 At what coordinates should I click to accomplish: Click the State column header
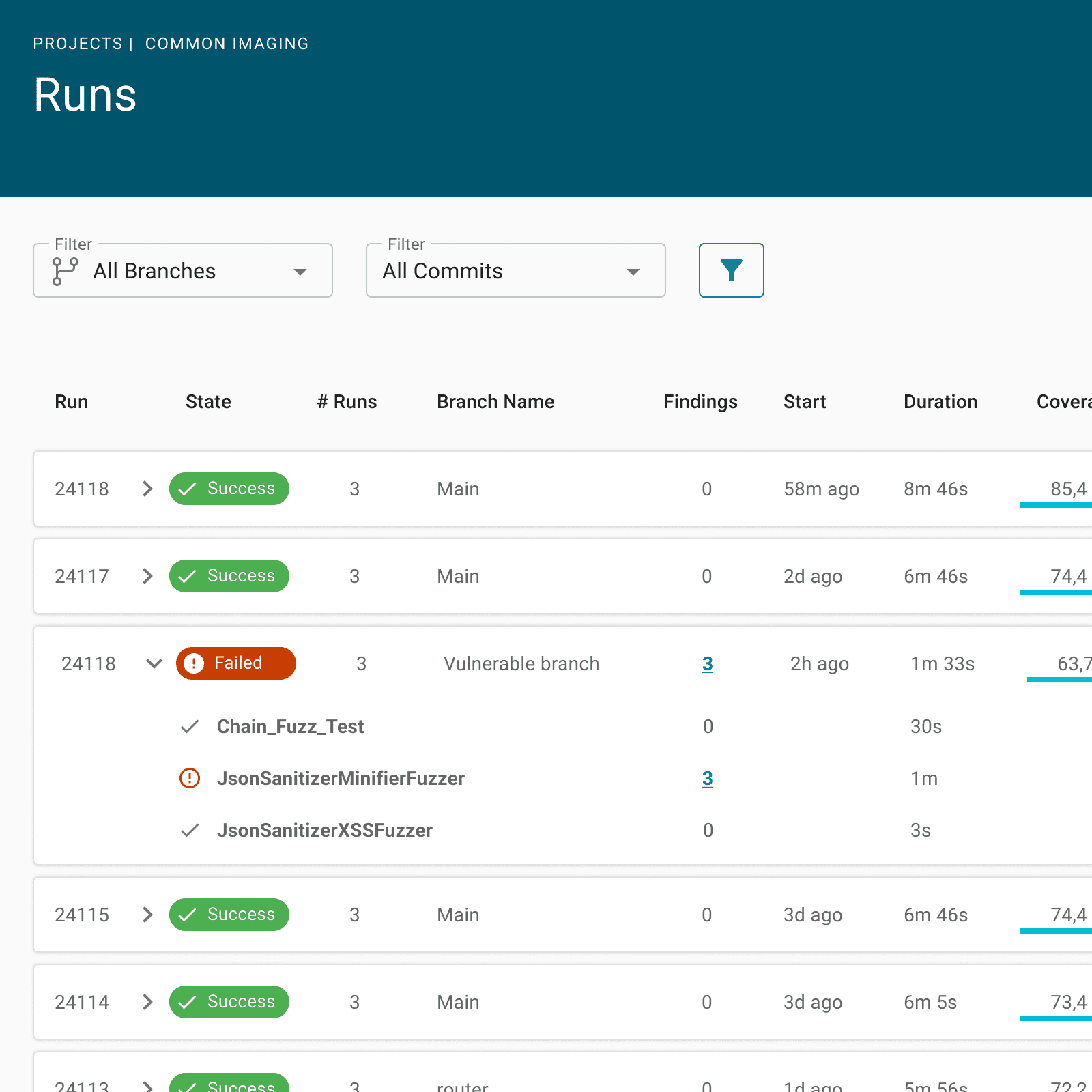click(x=208, y=401)
